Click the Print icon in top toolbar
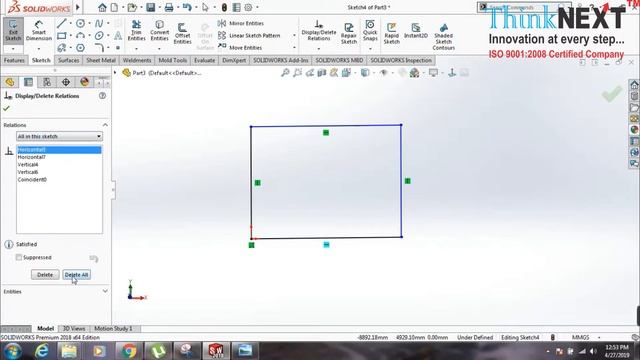This screenshot has height=360, width=640. 169,7
